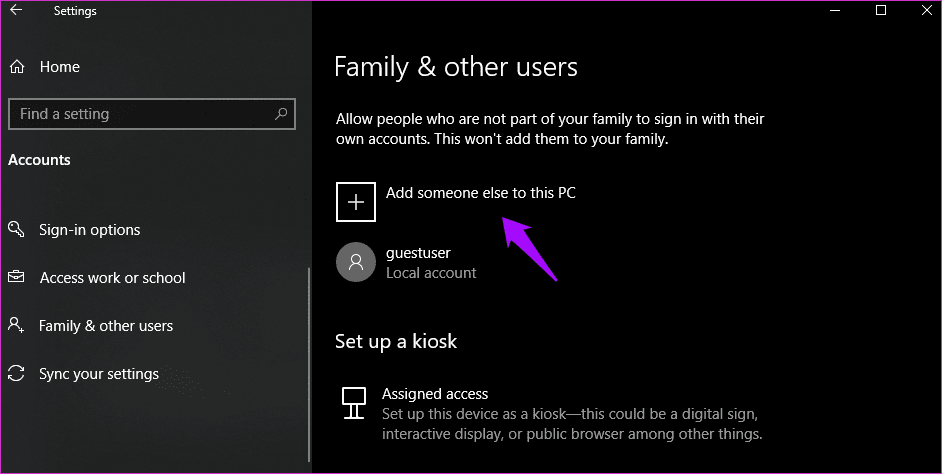The height and width of the screenshot is (474, 942).
Task: Click the person icon beside Family & other users
Action: 16,326
